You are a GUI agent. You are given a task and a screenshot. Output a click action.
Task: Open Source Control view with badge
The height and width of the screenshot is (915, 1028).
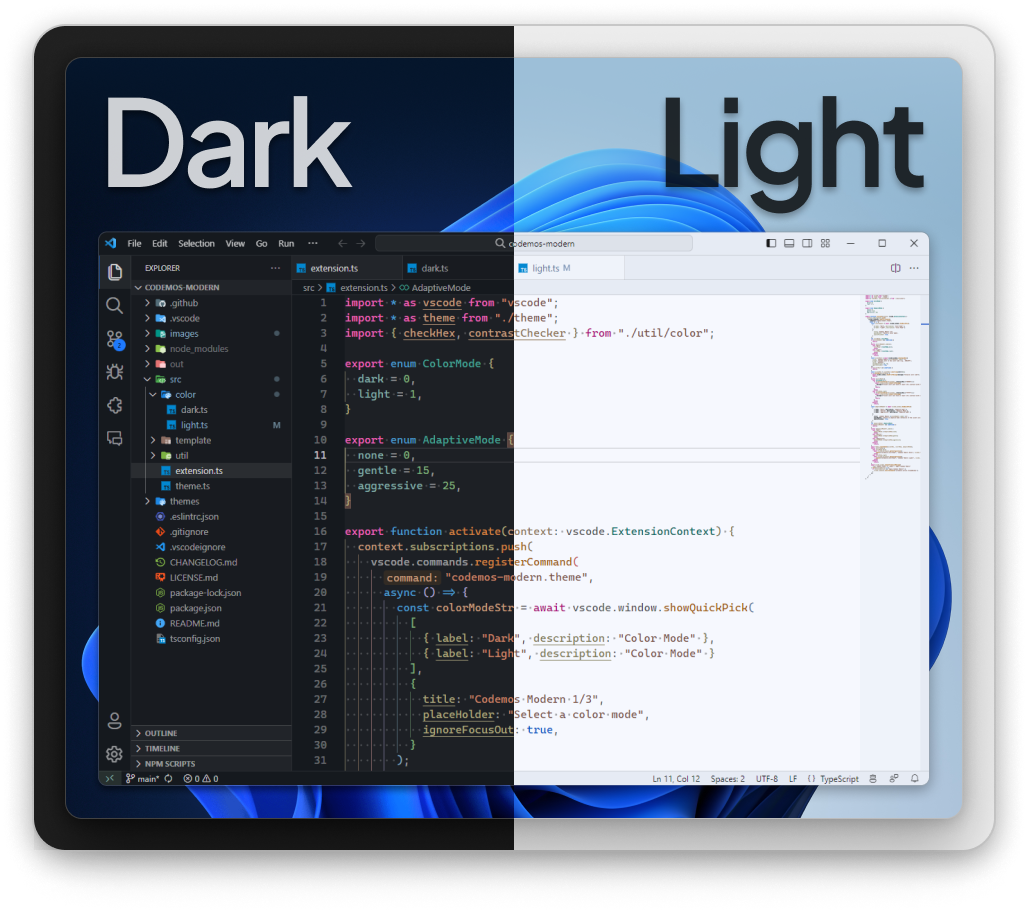click(115, 340)
